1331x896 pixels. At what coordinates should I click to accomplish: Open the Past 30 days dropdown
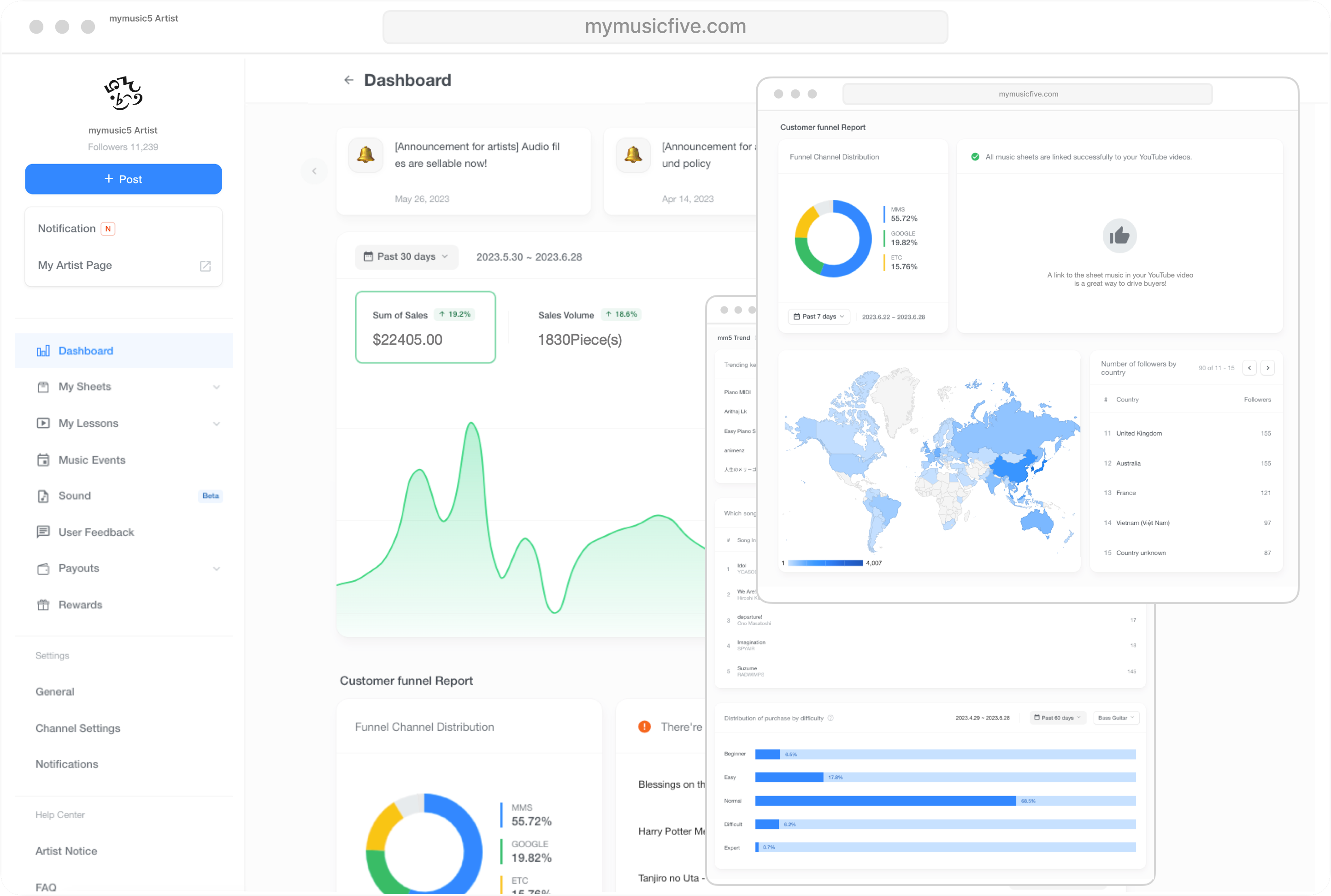click(x=406, y=257)
